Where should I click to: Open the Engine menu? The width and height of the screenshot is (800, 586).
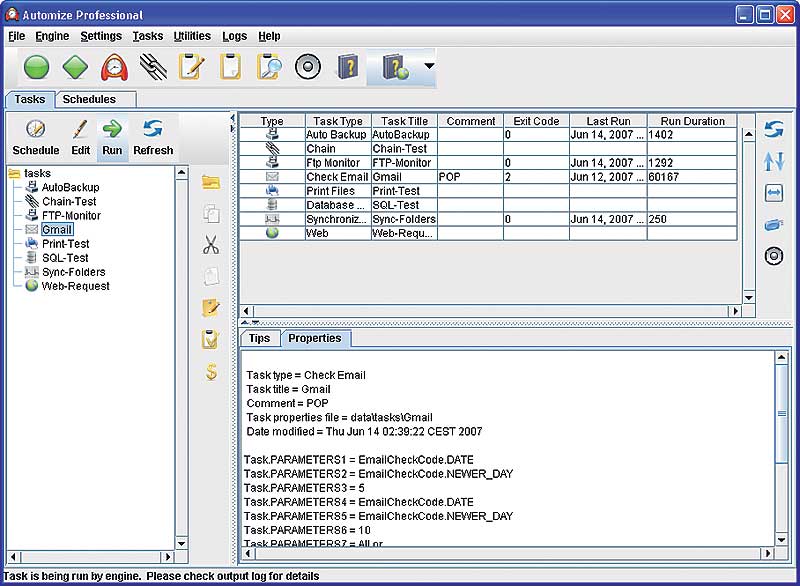click(52, 36)
